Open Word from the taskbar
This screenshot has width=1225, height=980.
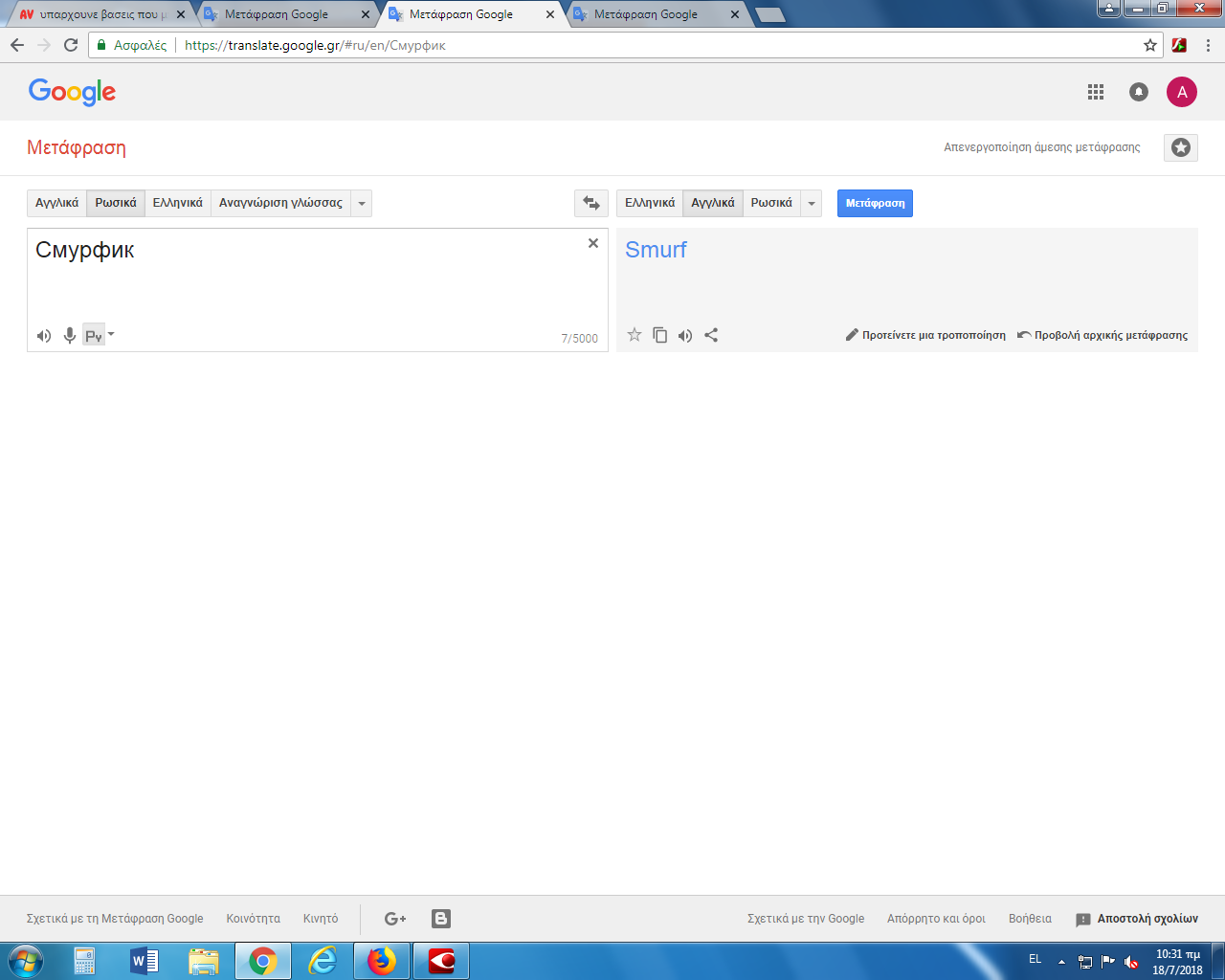coord(145,961)
